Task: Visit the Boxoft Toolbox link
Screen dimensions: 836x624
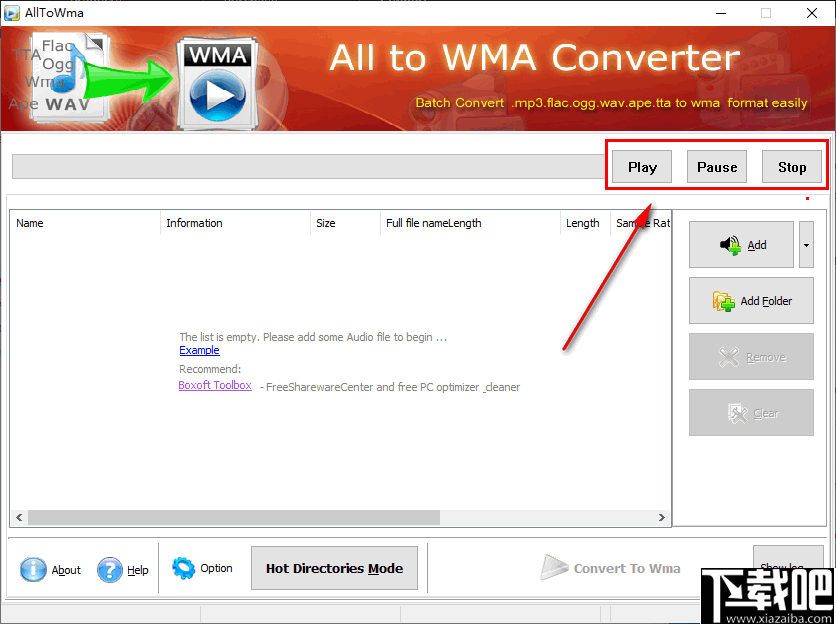Action: (x=215, y=385)
